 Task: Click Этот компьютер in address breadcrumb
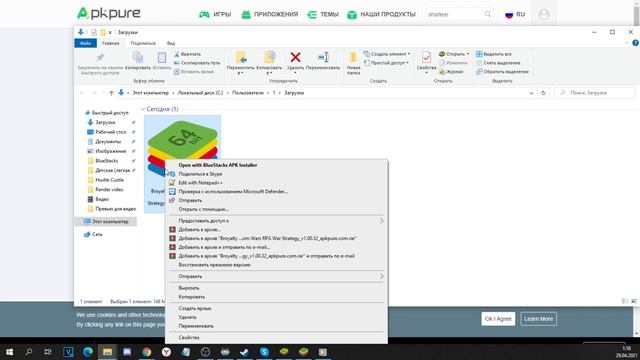click(x=151, y=93)
